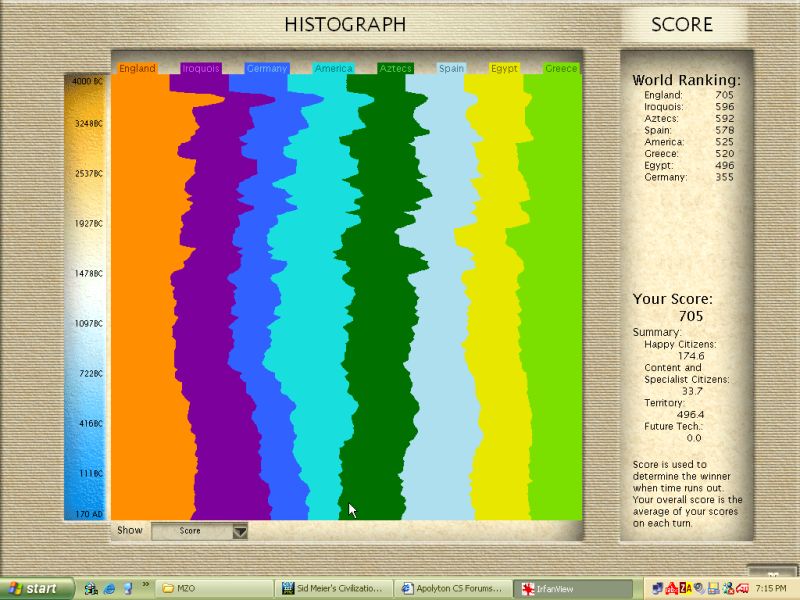Open the Windows Start menu
The width and height of the screenshot is (800, 600).
point(36,588)
